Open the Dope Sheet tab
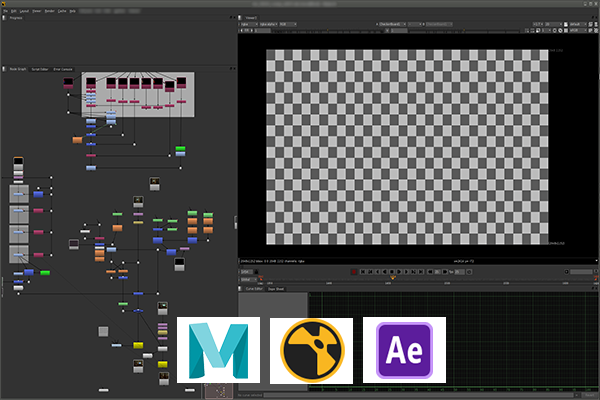Screen dimensions: 600x400 (275, 288)
